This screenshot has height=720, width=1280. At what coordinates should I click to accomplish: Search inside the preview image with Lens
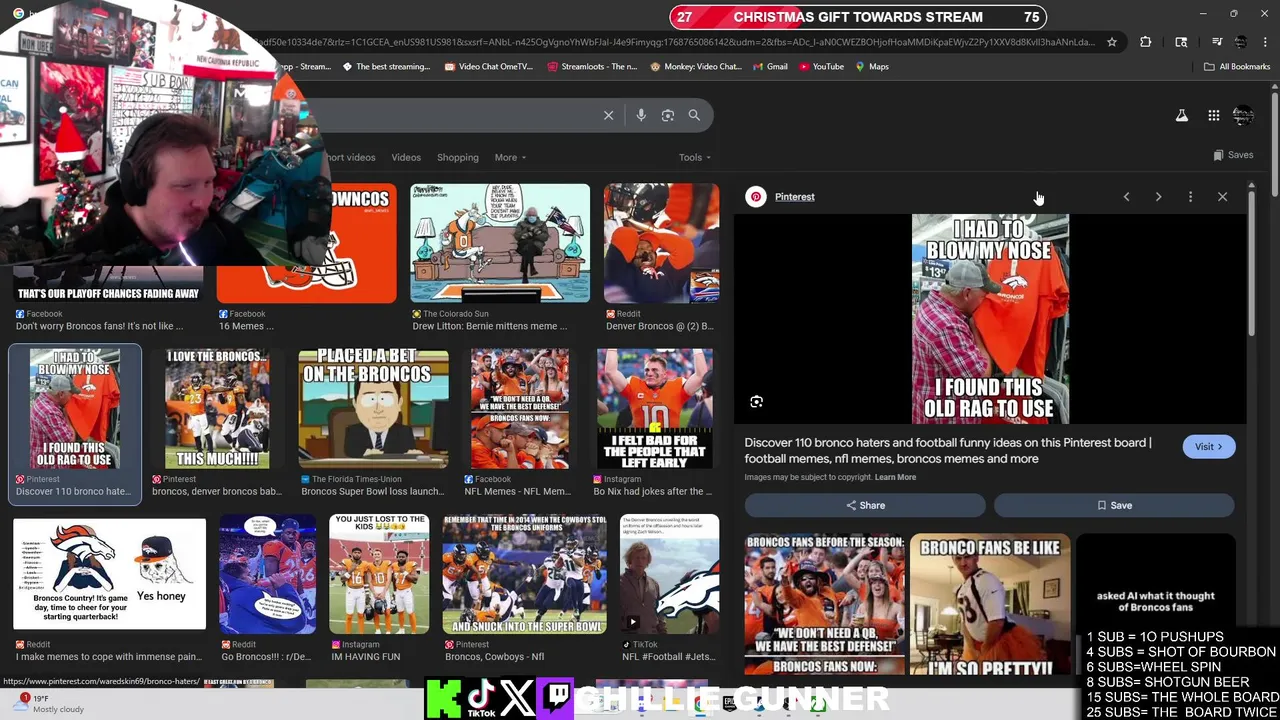[x=756, y=402]
